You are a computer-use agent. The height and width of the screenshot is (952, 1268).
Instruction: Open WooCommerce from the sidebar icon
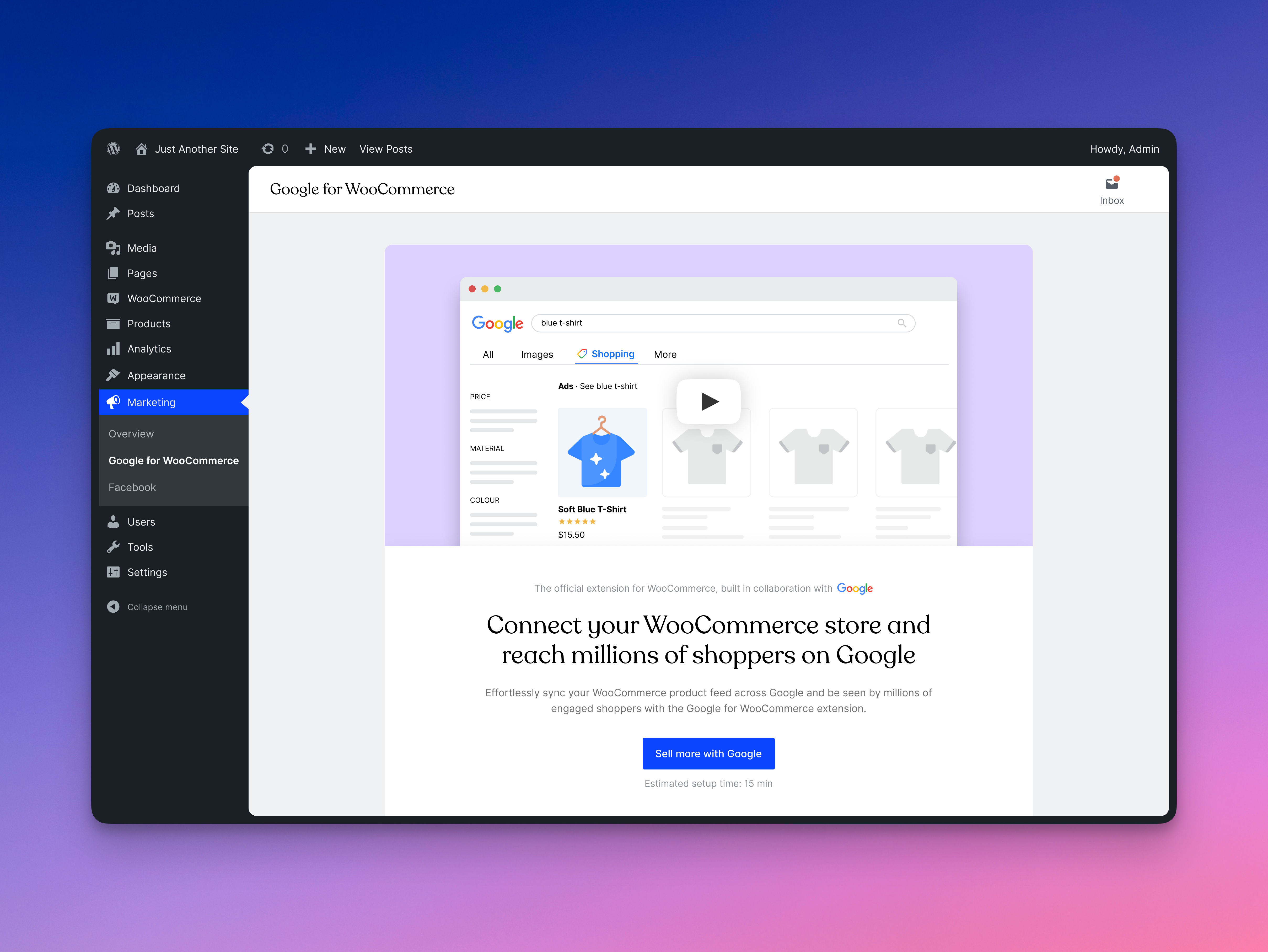(114, 298)
